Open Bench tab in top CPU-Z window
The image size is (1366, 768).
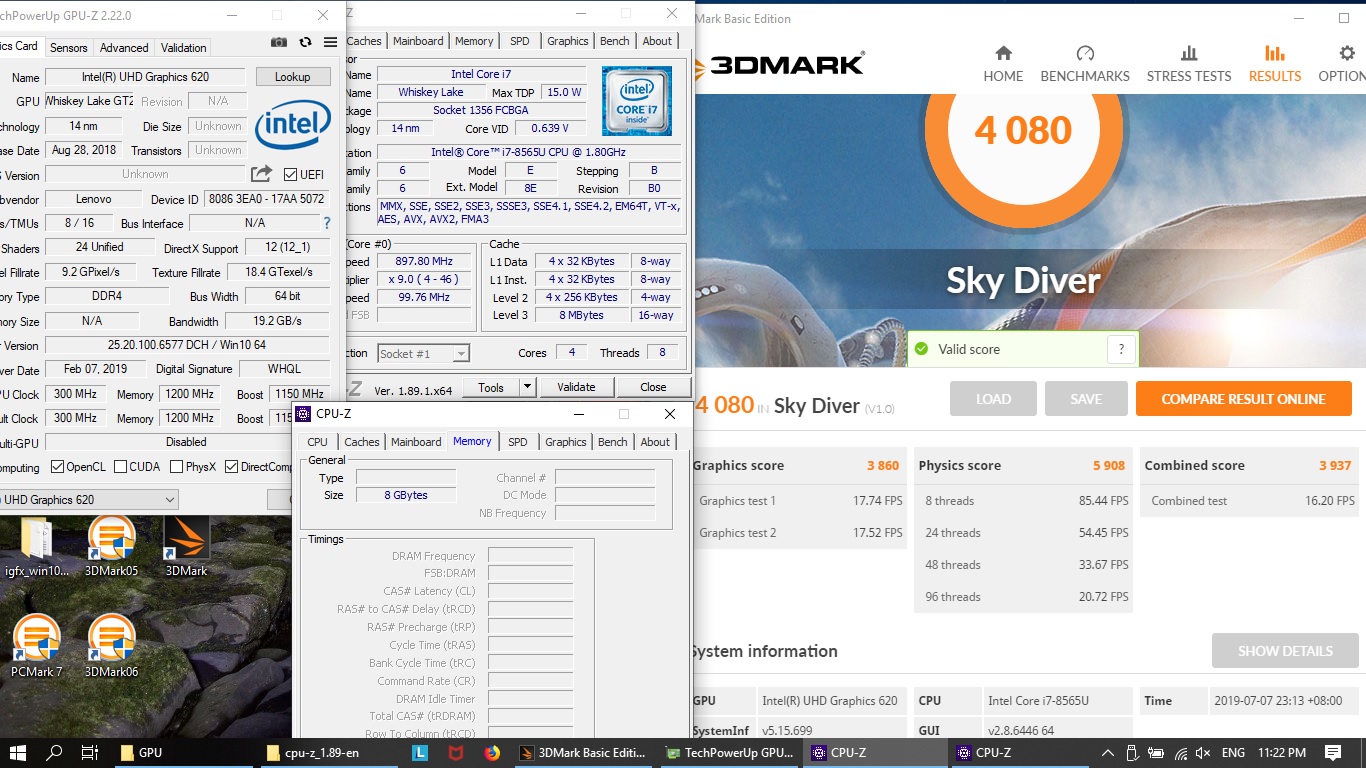(615, 41)
